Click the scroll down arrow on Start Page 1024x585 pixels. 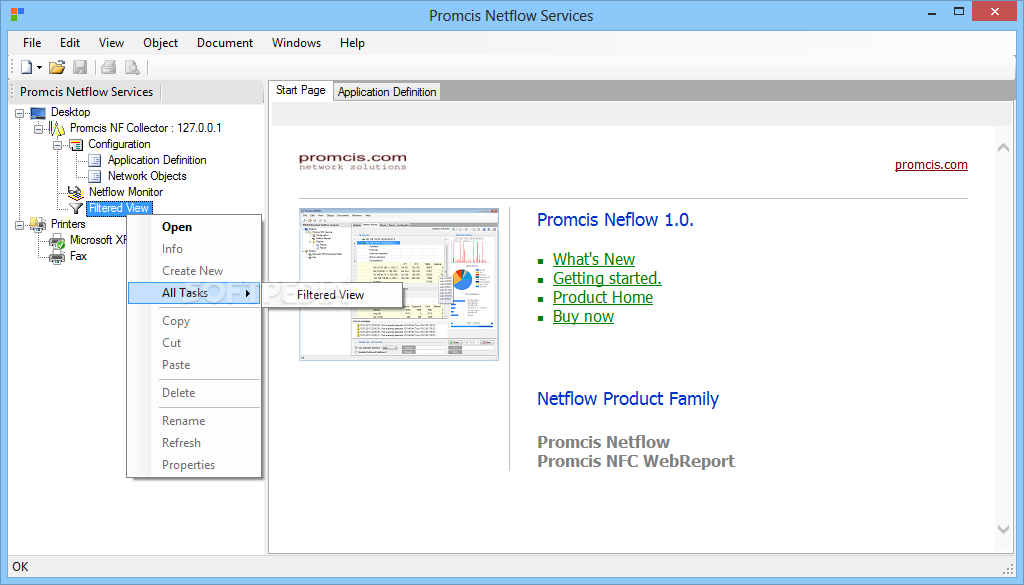1003,530
